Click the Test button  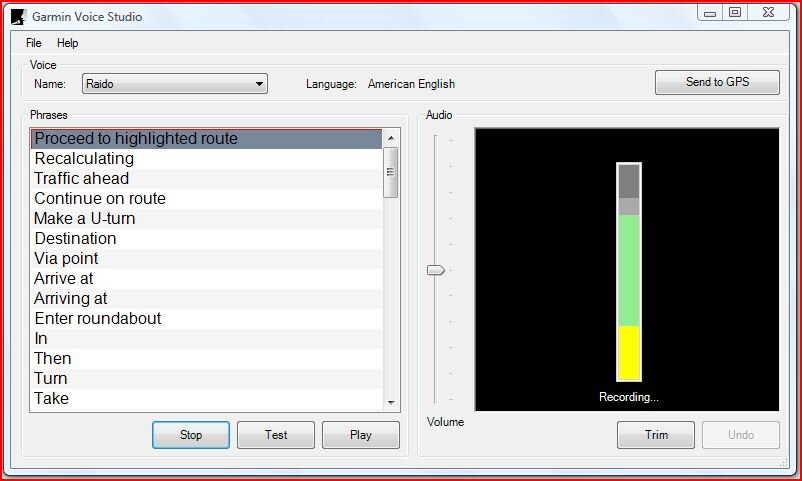(x=276, y=435)
